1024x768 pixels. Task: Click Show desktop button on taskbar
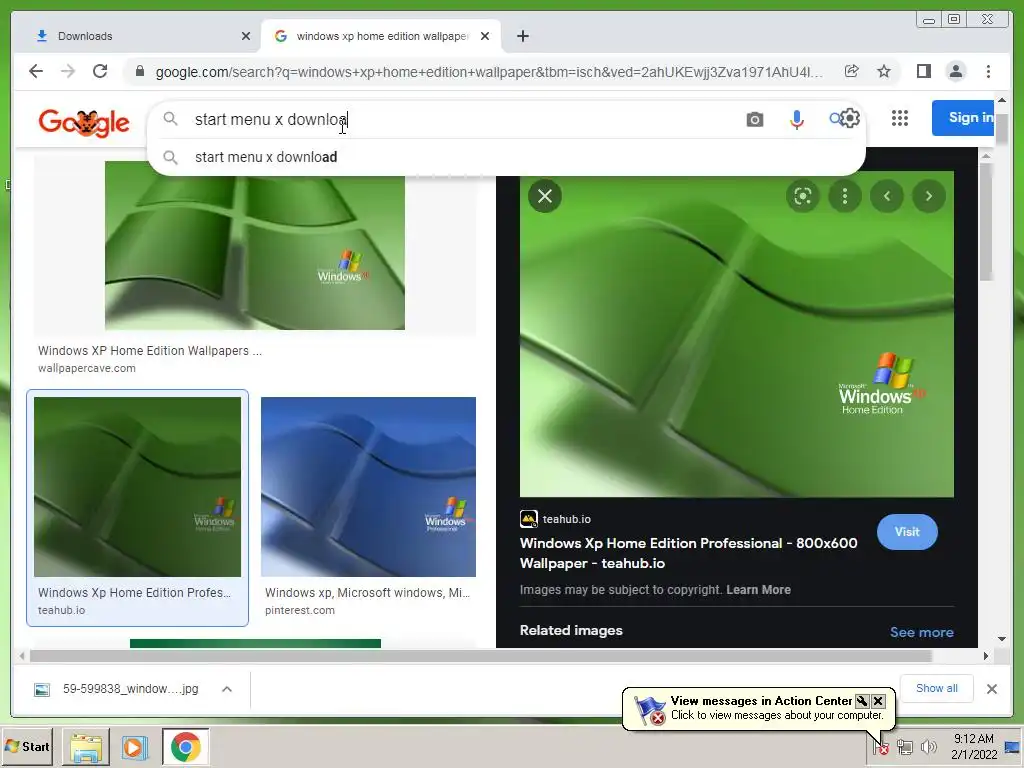point(1013,746)
